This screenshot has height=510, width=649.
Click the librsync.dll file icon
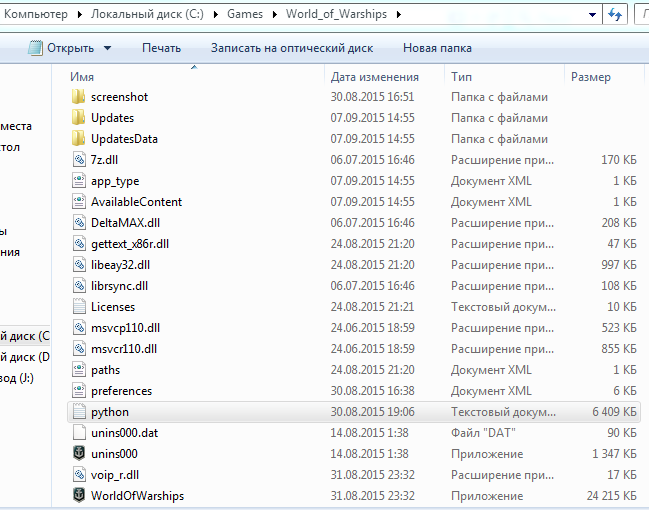pyautogui.click(x=79, y=286)
